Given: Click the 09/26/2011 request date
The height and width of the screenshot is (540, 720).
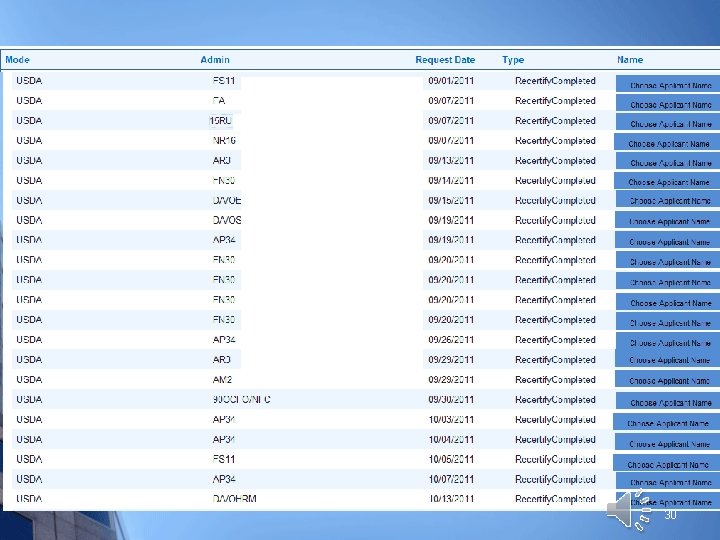Looking at the screenshot, I should [451, 340].
